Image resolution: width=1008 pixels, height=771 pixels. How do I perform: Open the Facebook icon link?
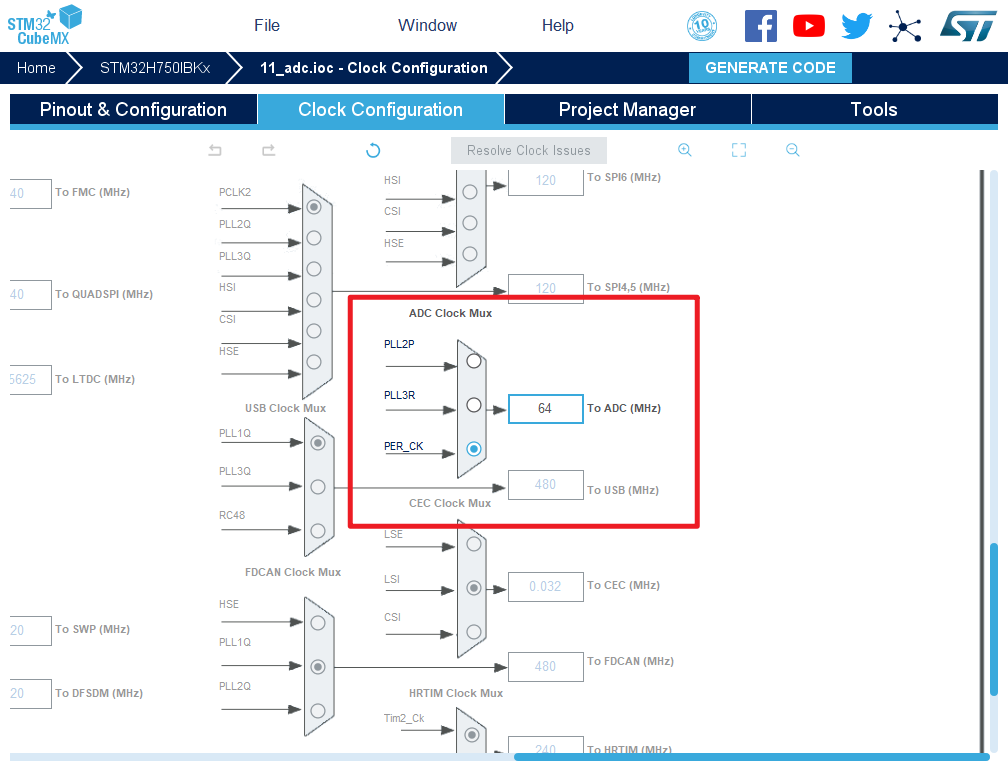pos(761,26)
